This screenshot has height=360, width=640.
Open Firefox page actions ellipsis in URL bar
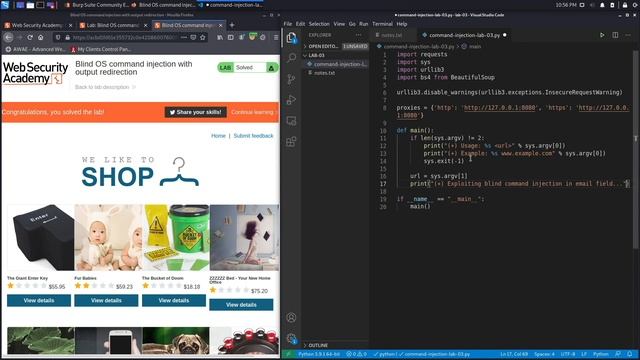(184, 37)
